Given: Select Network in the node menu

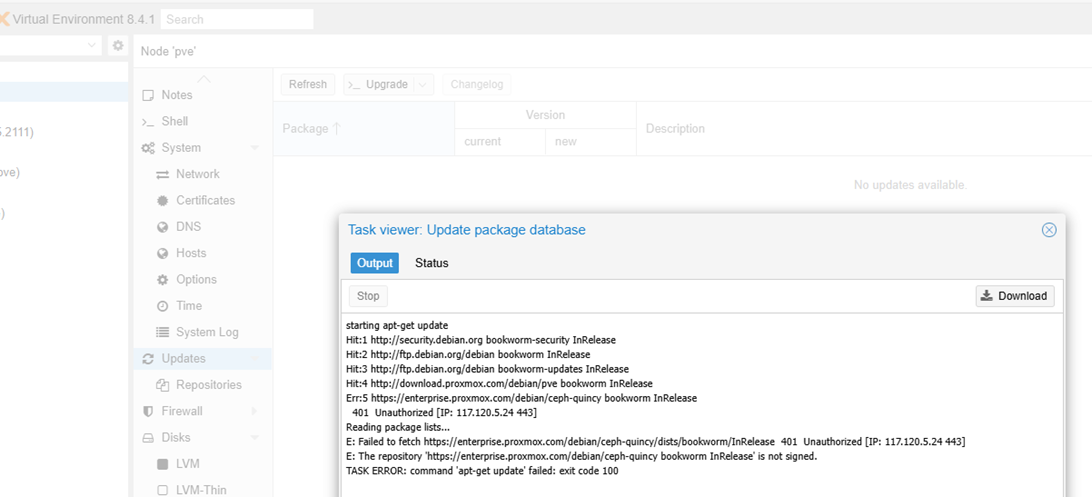Looking at the screenshot, I should 198,174.
